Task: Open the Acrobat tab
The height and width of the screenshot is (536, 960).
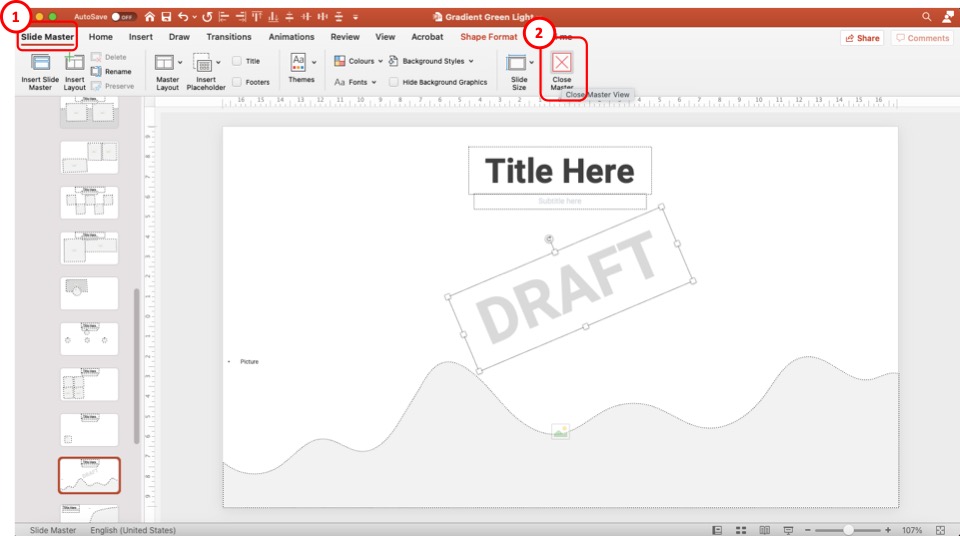Action: click(x=427, y=37)
